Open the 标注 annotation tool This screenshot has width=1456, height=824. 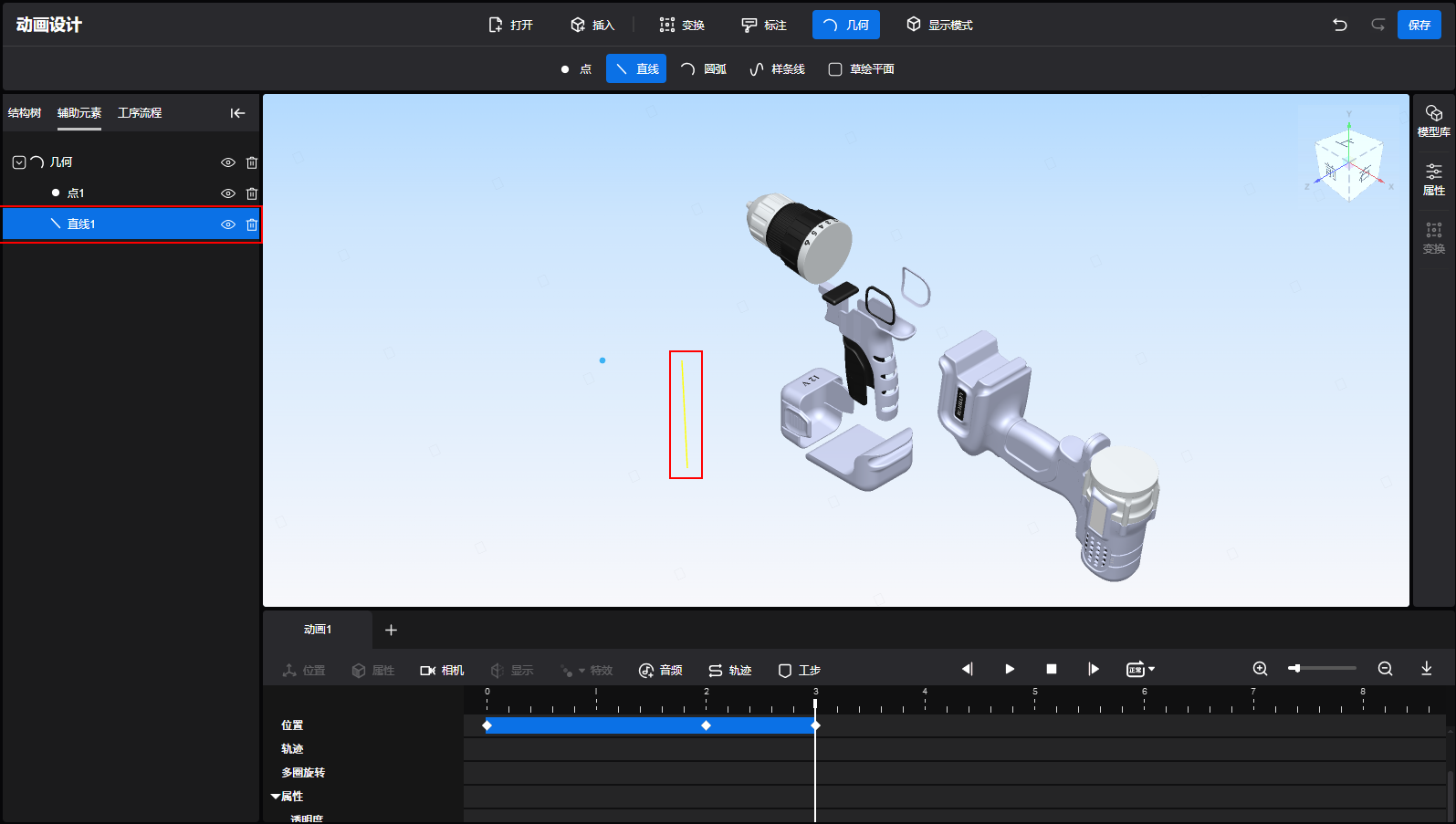point(764,25)
